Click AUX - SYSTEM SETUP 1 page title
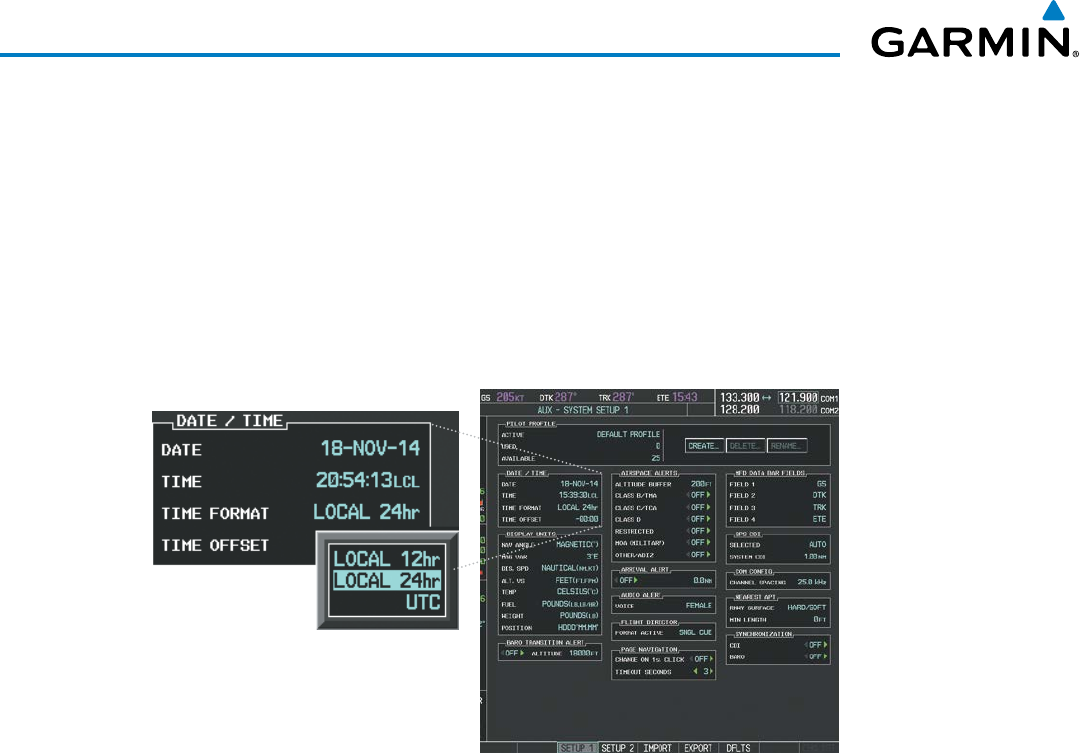The width and height of the screenshot is (1080, 753). 583,410
